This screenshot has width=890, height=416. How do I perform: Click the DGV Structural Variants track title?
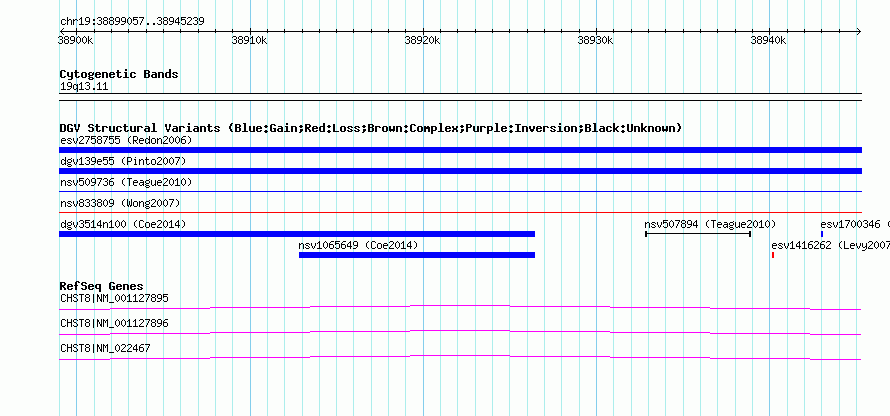click(371, 128)
